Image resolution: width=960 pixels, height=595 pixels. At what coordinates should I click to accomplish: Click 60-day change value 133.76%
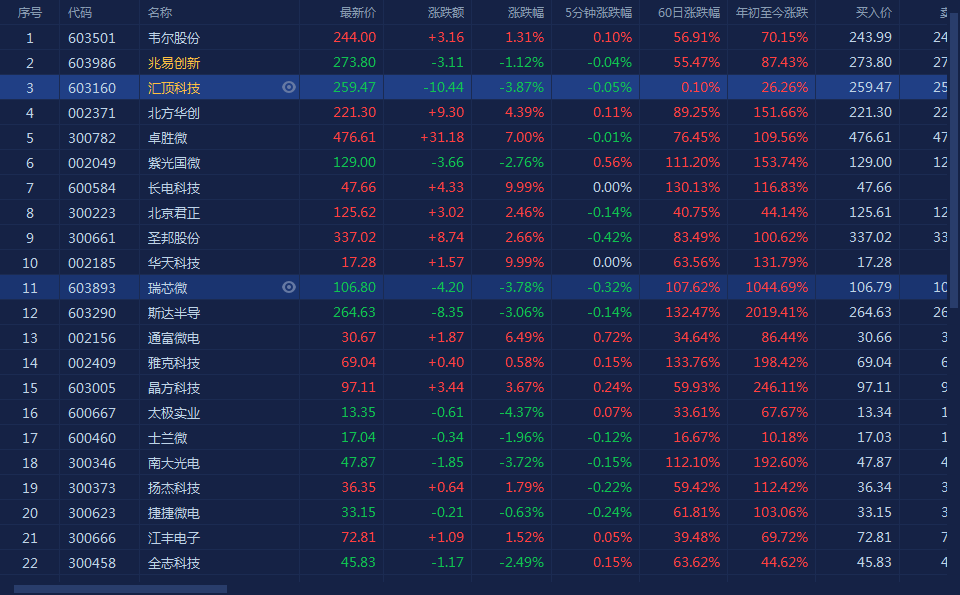692,362
